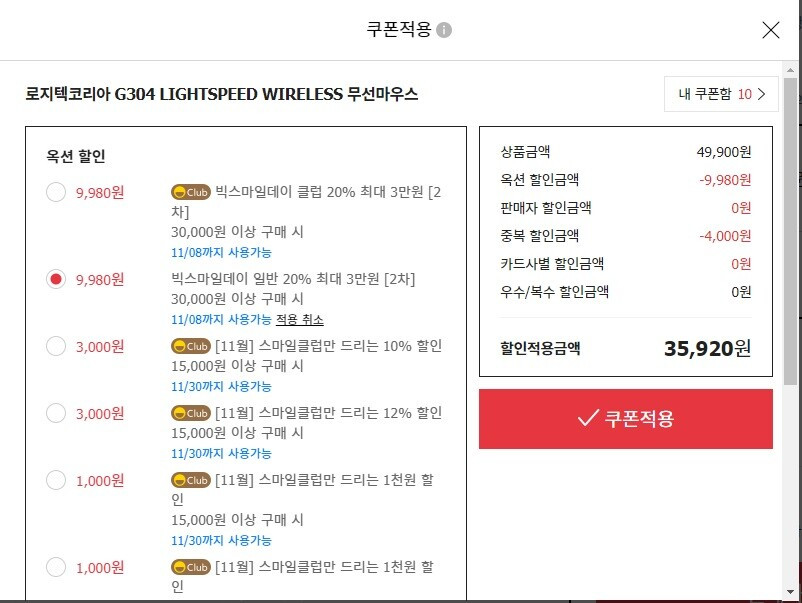
Task: Select the last visible 1,000원 coupon radio
Action: tap(56, 567)
